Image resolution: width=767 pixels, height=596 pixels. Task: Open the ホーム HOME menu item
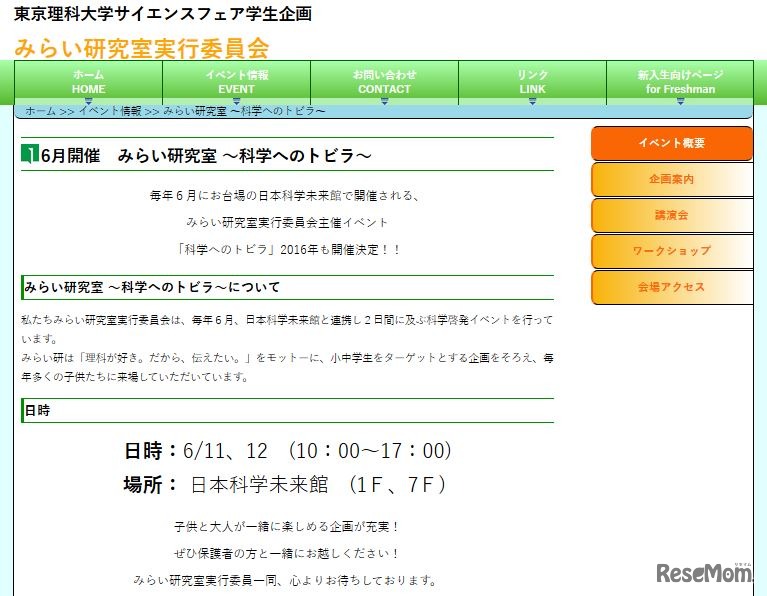(x=89, y=82)
